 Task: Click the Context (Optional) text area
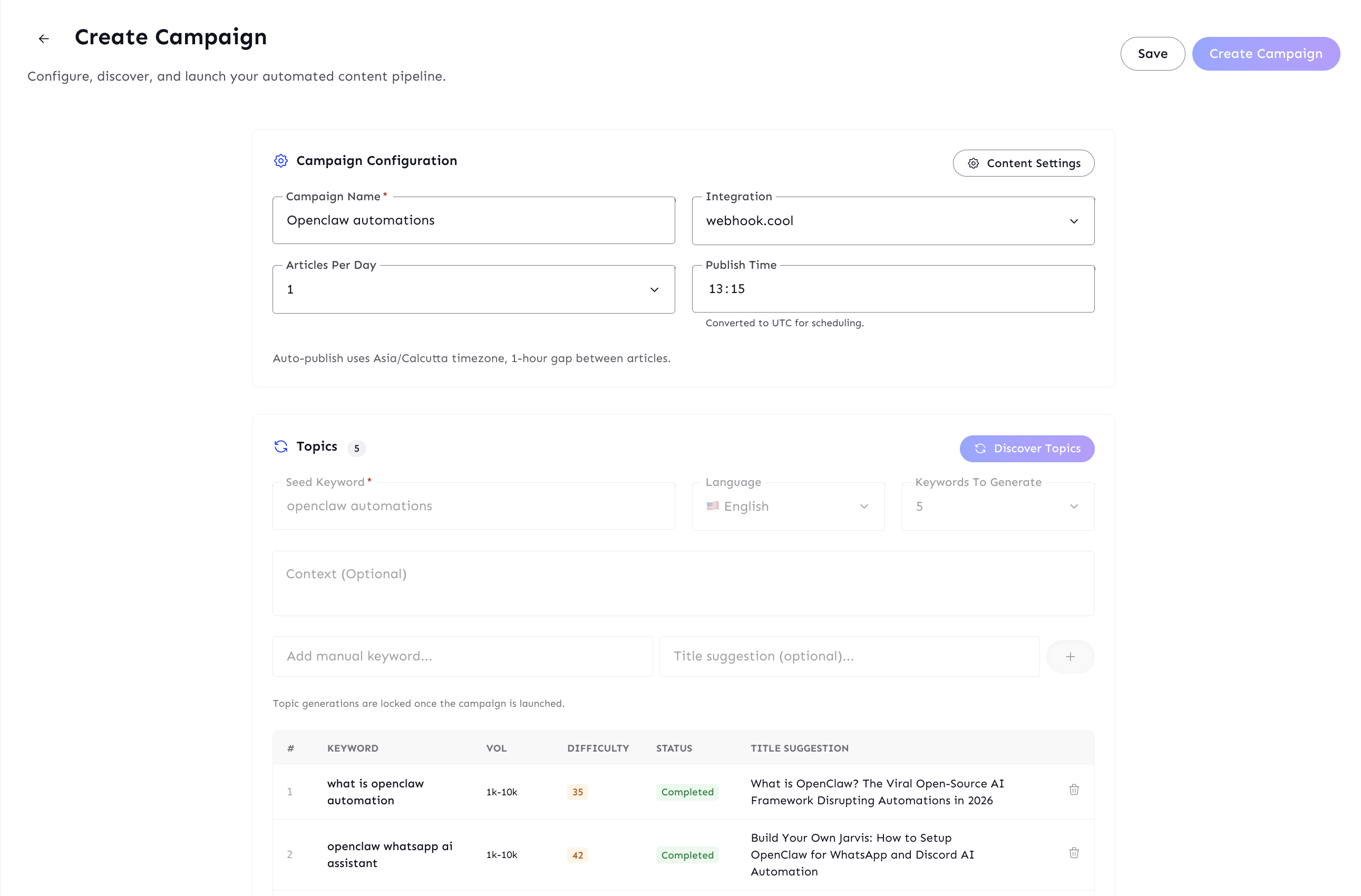tap(683, 583)
